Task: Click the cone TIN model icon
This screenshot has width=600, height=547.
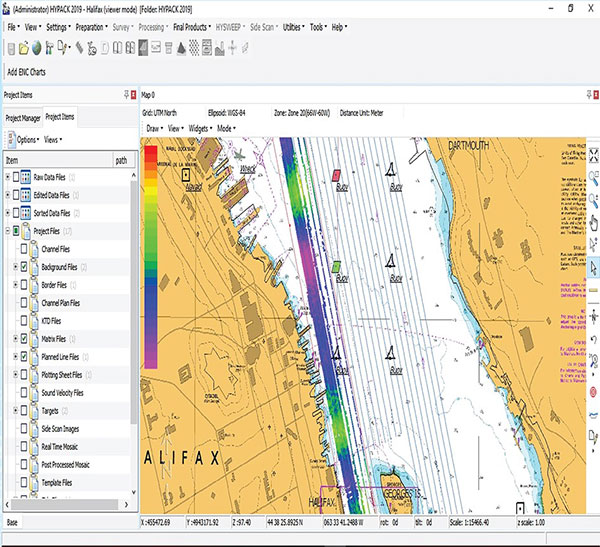Action: pyautogui.click(x=181, y=48)
